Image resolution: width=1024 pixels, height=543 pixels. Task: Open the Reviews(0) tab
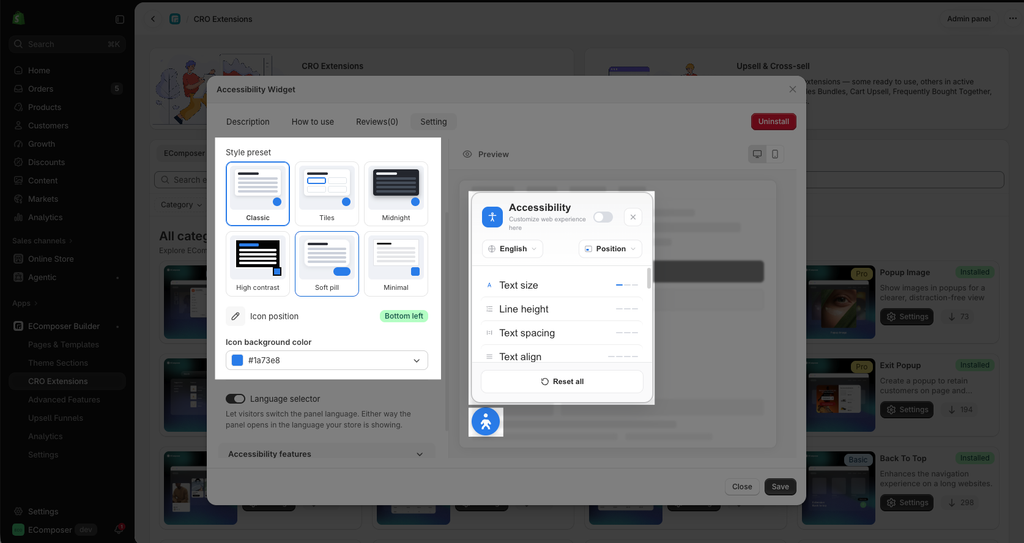coord(377,122)
